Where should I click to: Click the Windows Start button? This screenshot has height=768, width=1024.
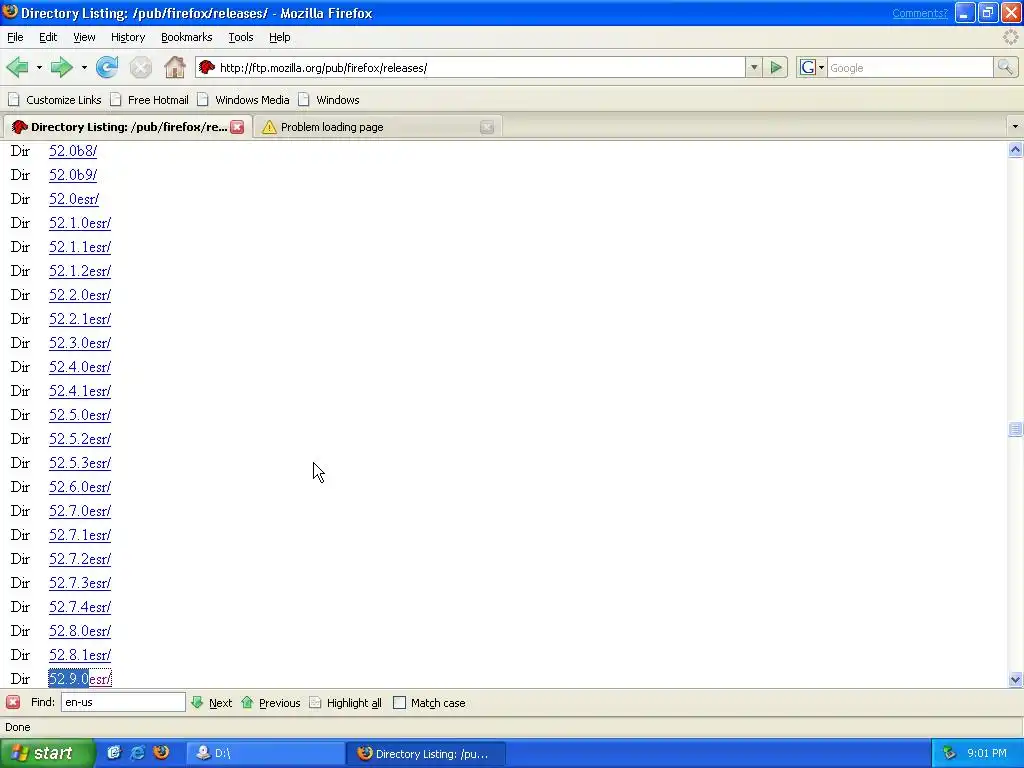pos(47,753)
